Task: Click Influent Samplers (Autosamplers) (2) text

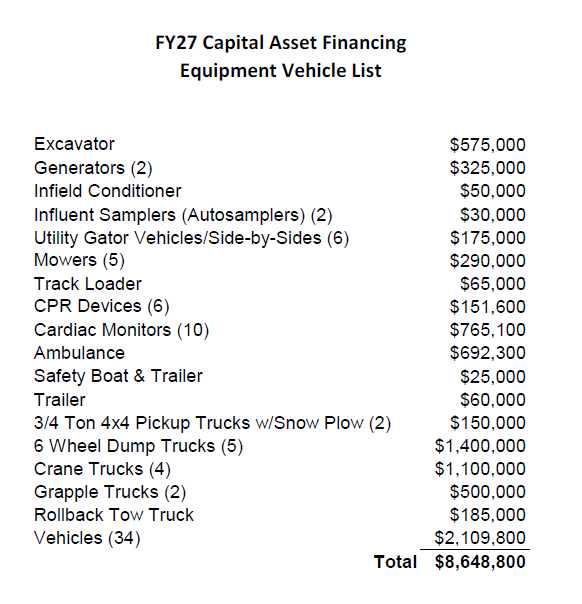Action: tap(183, 215)
